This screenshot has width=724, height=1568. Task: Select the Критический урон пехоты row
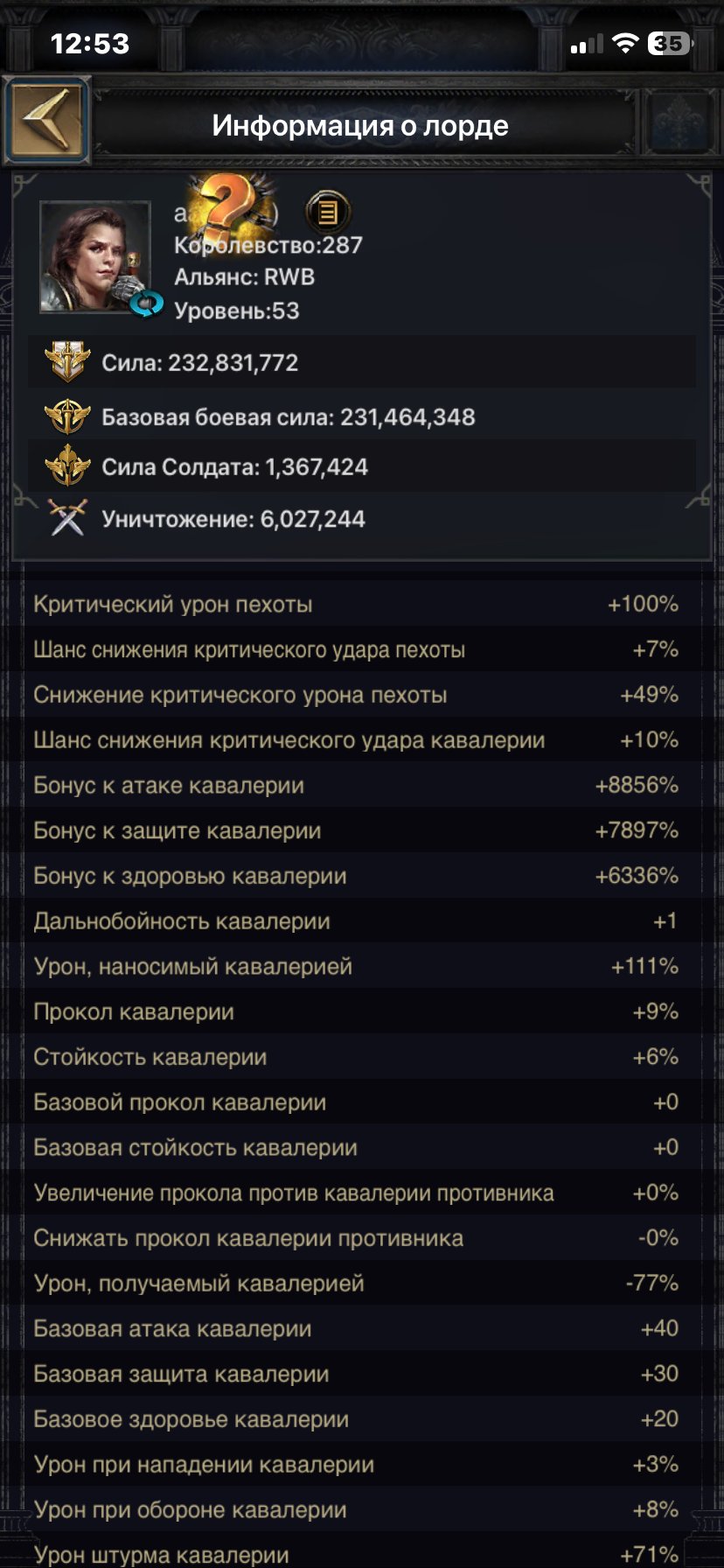point(356,604)
